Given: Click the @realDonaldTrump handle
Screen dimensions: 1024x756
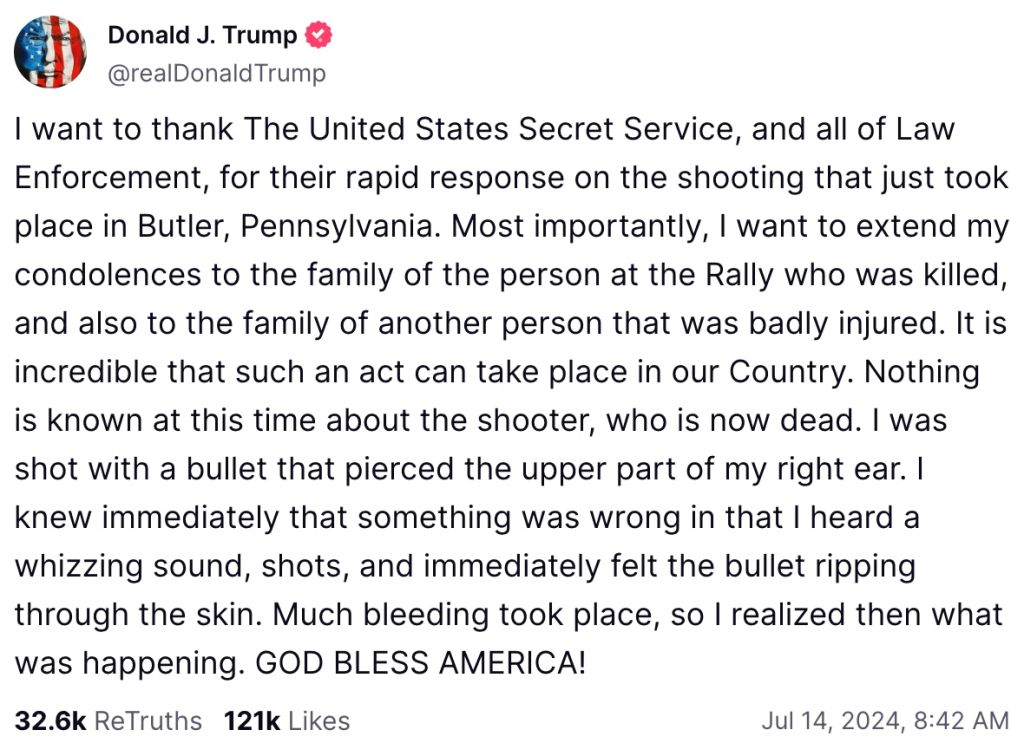Looking at the screenshot, I should tap(216, 73).
